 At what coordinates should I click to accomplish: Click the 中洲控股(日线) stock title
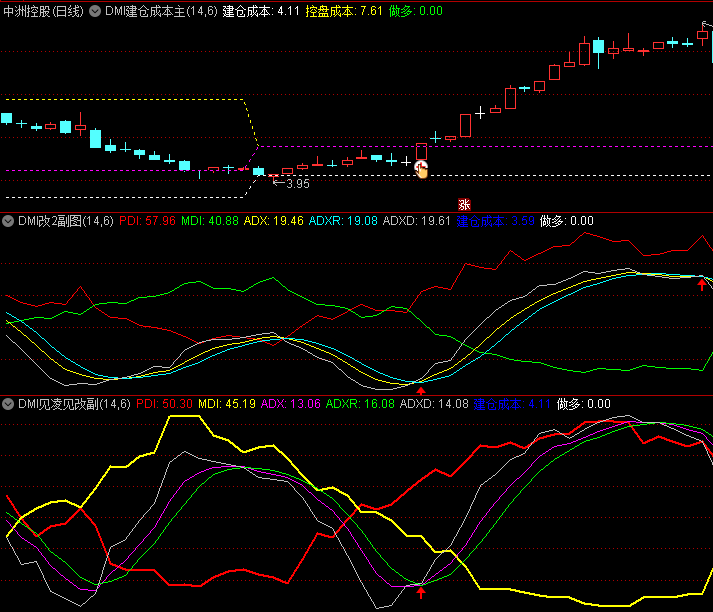coord(44,11)
